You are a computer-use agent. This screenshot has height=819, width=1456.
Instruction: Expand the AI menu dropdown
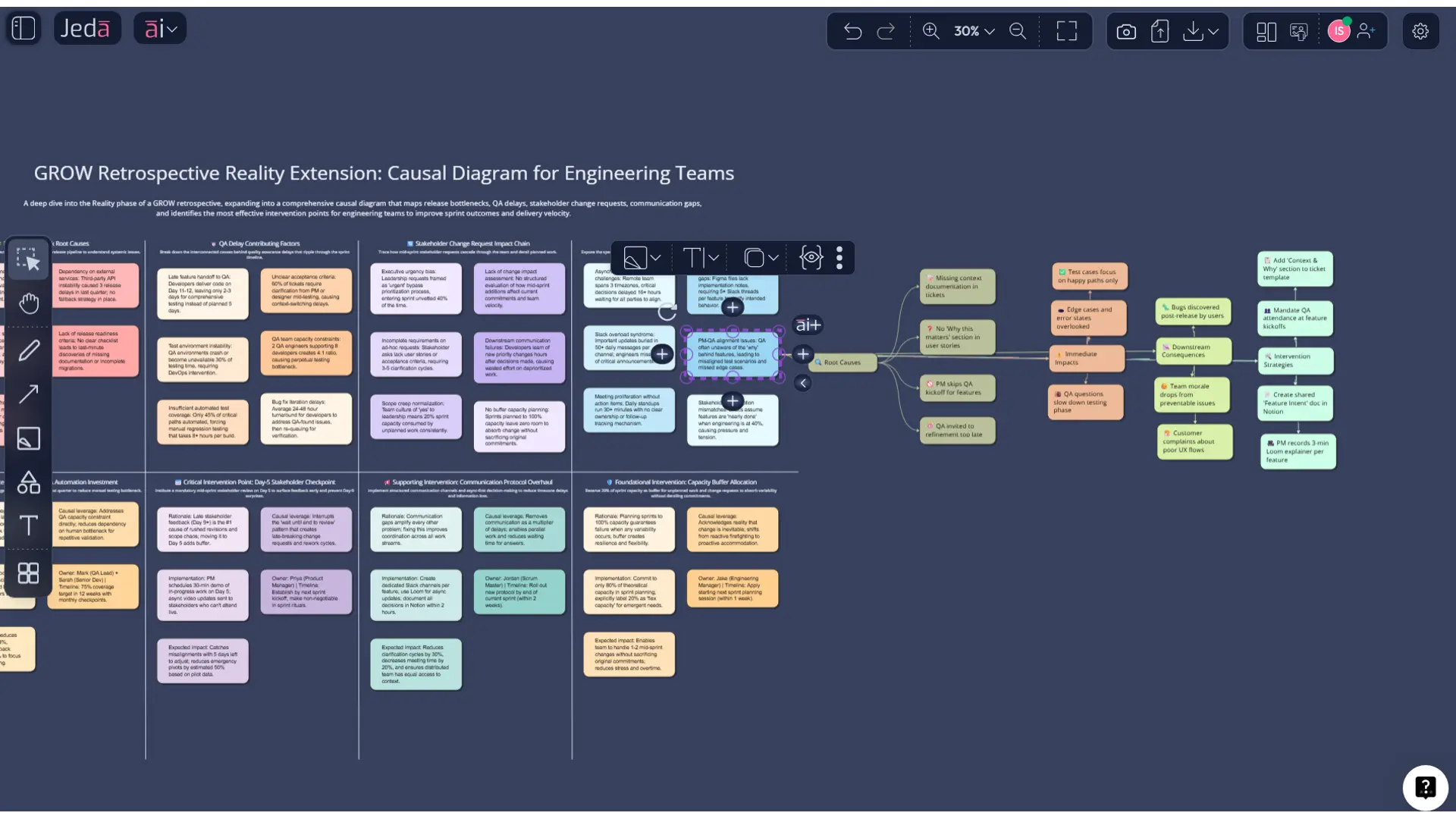pyautogui.click(x=160, y=29)
